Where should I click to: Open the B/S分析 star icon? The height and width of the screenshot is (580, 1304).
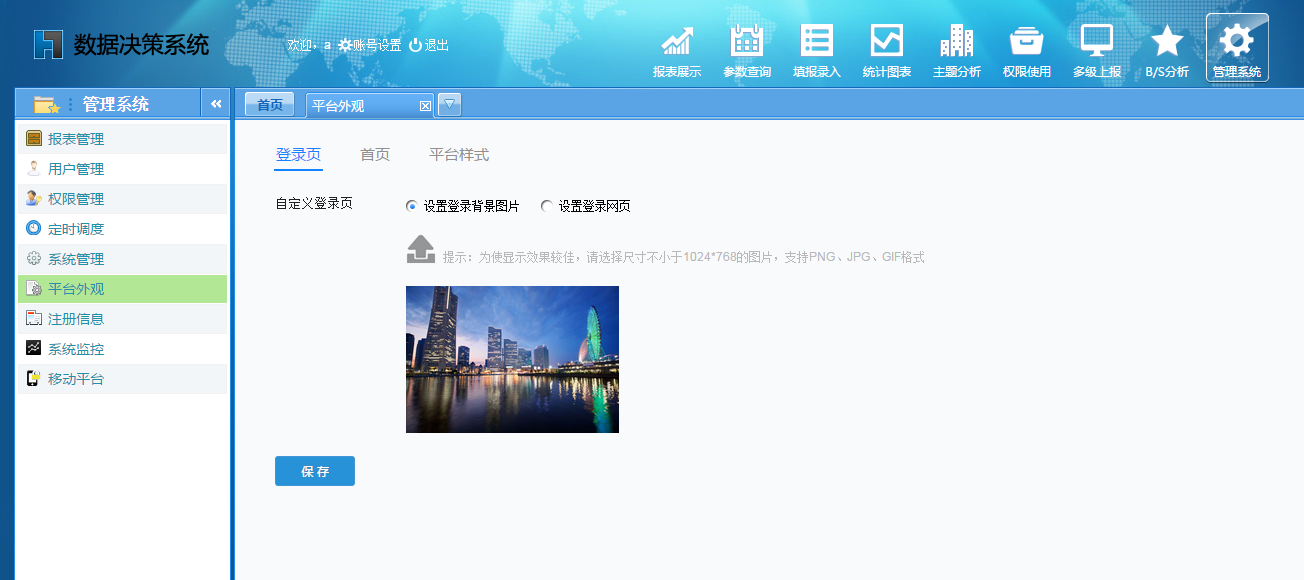[x=1167, y=40]
